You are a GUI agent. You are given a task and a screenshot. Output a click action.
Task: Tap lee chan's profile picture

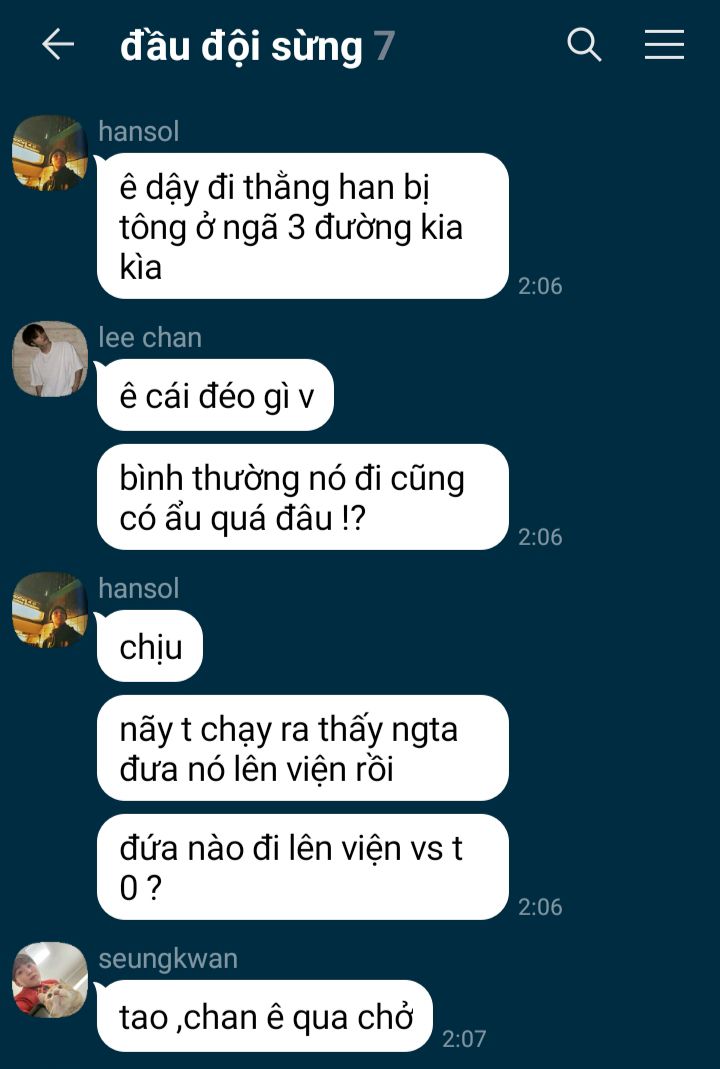[50, 359]
